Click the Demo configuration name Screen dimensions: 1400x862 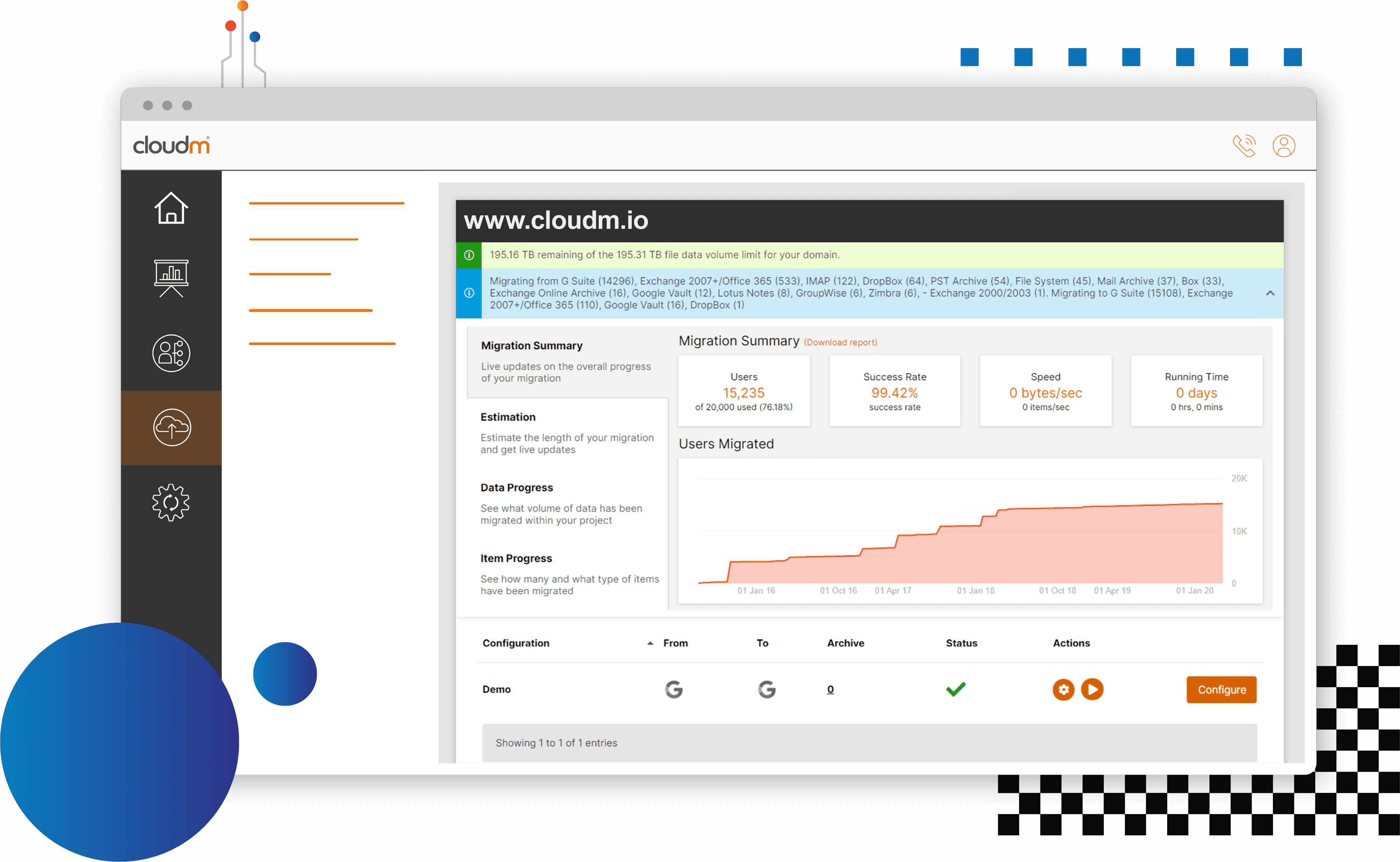[x=496, y=689]
